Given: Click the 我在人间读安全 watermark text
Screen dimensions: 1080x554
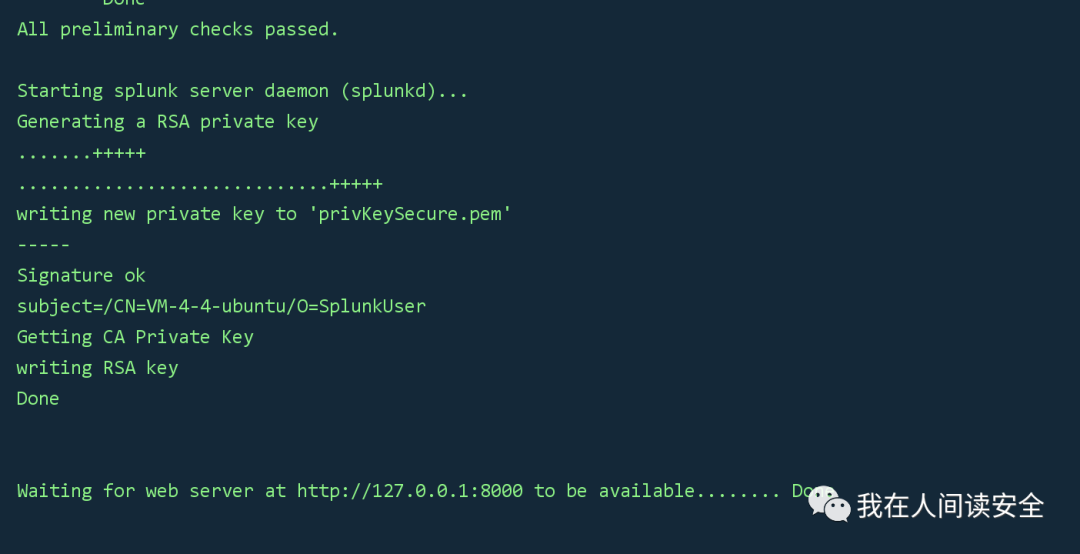Looking at the screenshot, I should [x=951, y=506].
